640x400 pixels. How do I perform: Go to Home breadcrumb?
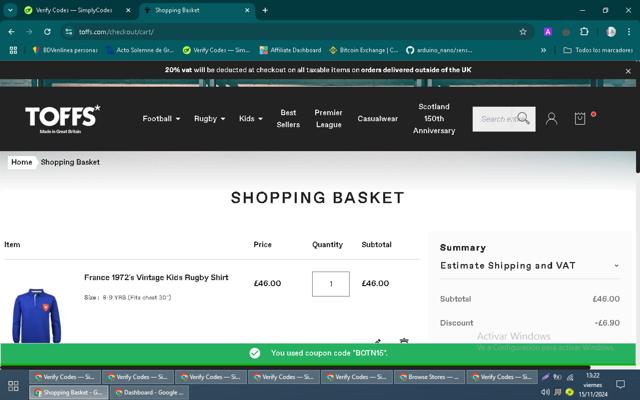click(x=22, y=162)
